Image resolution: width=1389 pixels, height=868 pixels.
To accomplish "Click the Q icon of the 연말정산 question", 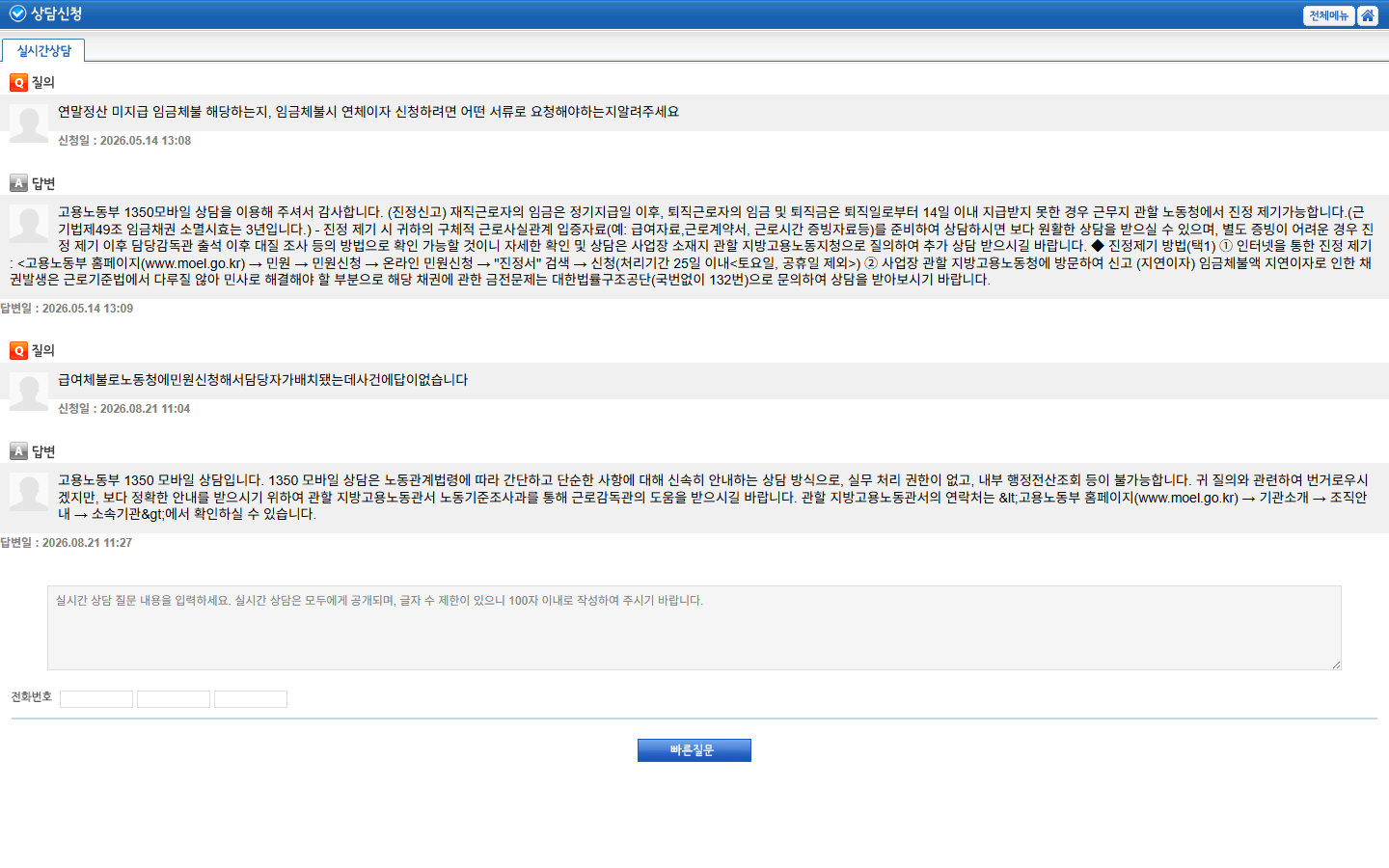I will [x=18, y=83].
